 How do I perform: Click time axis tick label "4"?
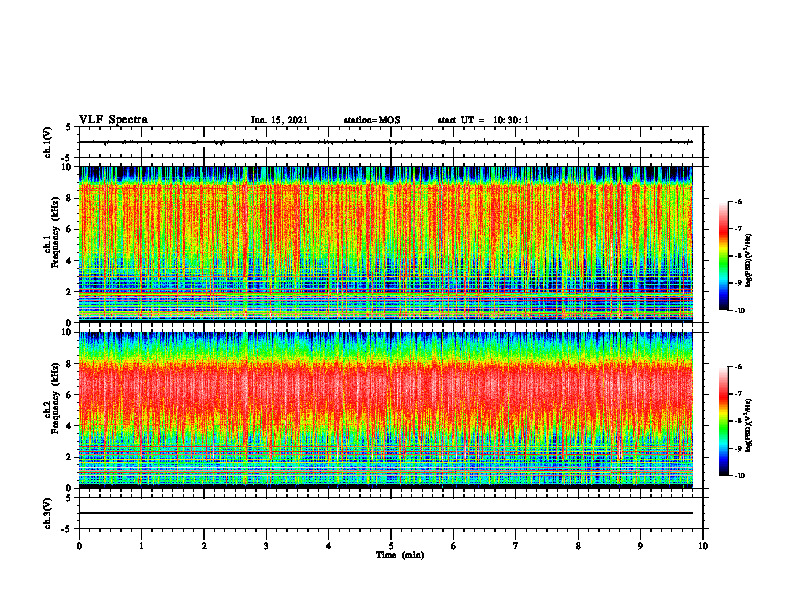(329, 546)
